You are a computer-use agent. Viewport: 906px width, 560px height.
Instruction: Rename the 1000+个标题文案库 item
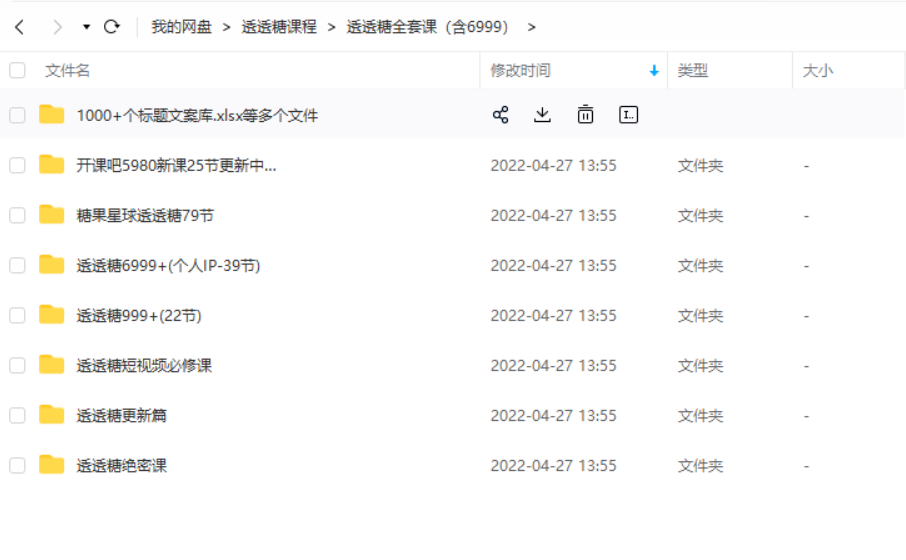628,114
